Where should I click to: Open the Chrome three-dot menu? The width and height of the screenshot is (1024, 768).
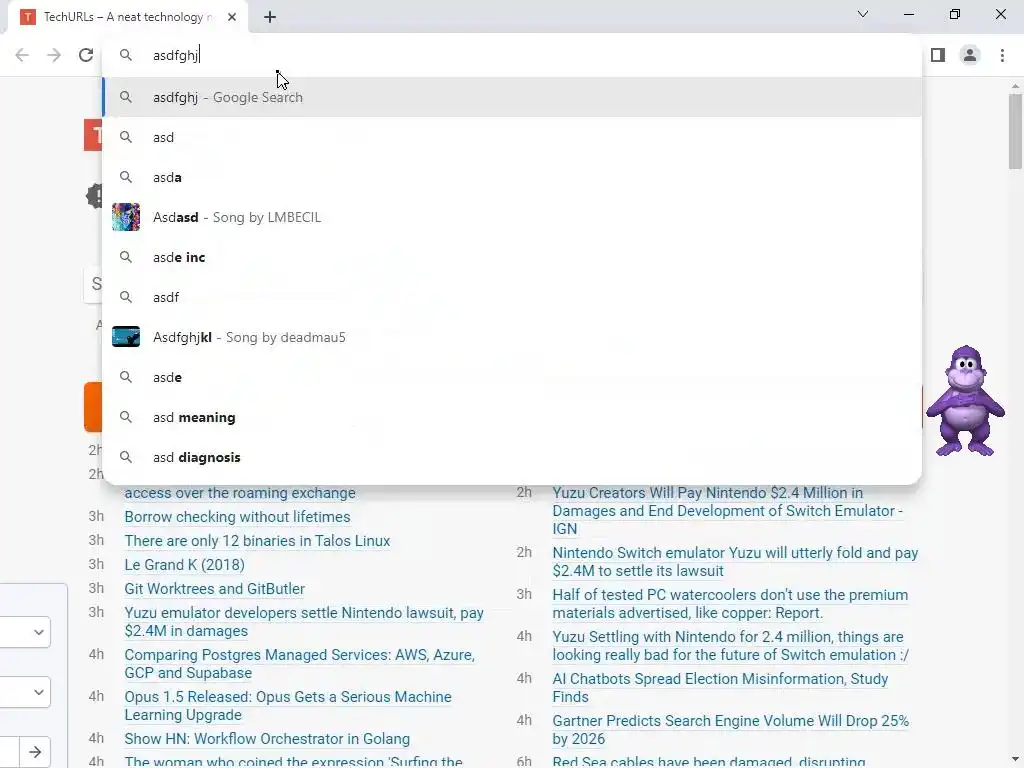pyautogui.click(x=1002, y=55)
